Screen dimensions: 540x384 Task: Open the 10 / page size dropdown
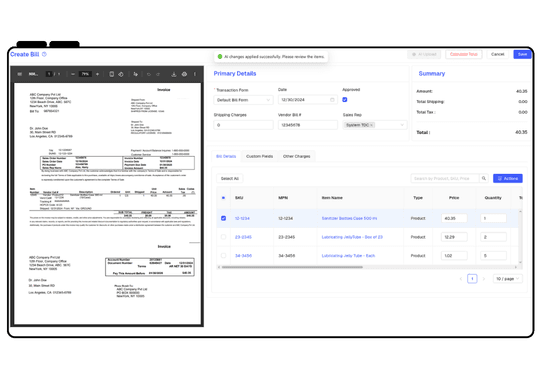point(508,279)
